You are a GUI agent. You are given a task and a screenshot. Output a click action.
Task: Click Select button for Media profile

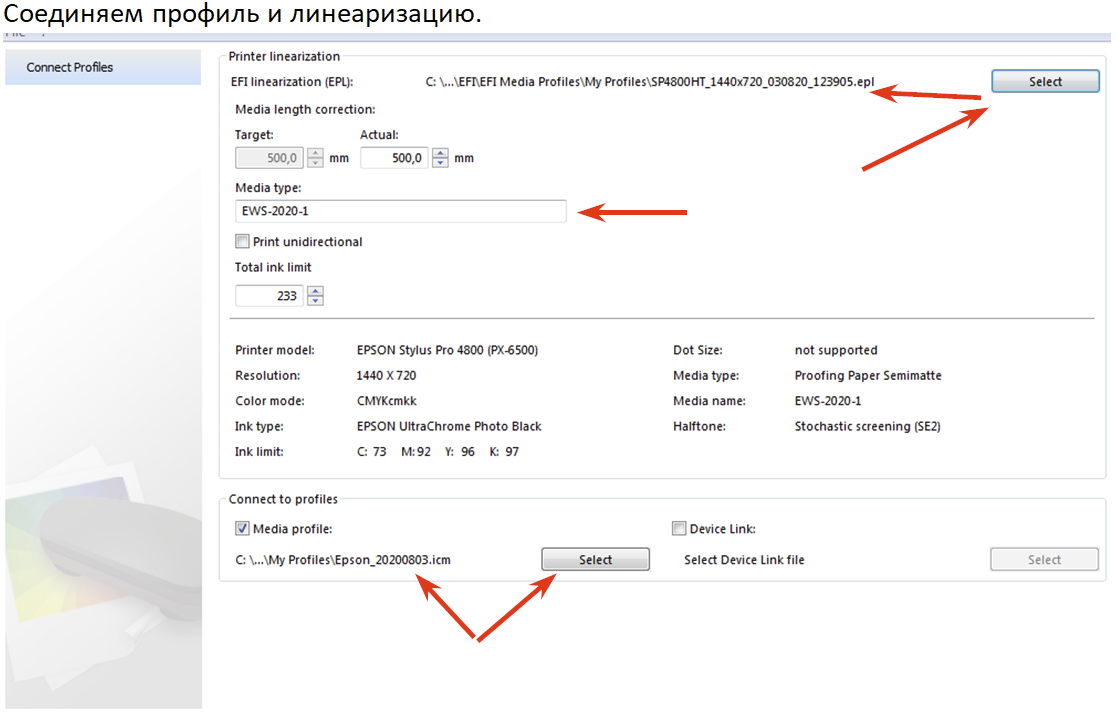pyautogui.click(x=596, y=559)
